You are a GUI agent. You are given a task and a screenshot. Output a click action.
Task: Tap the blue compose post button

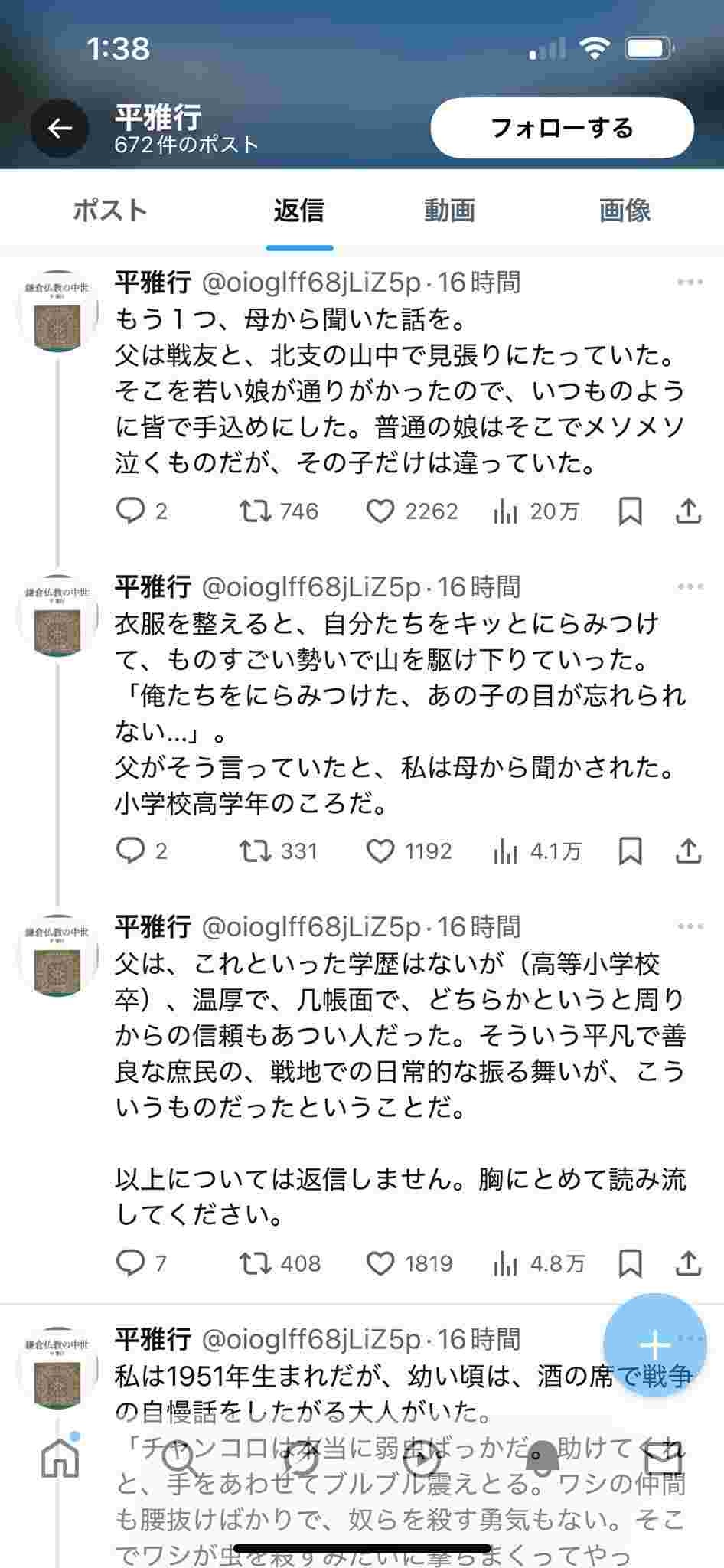coord(654,1344)
